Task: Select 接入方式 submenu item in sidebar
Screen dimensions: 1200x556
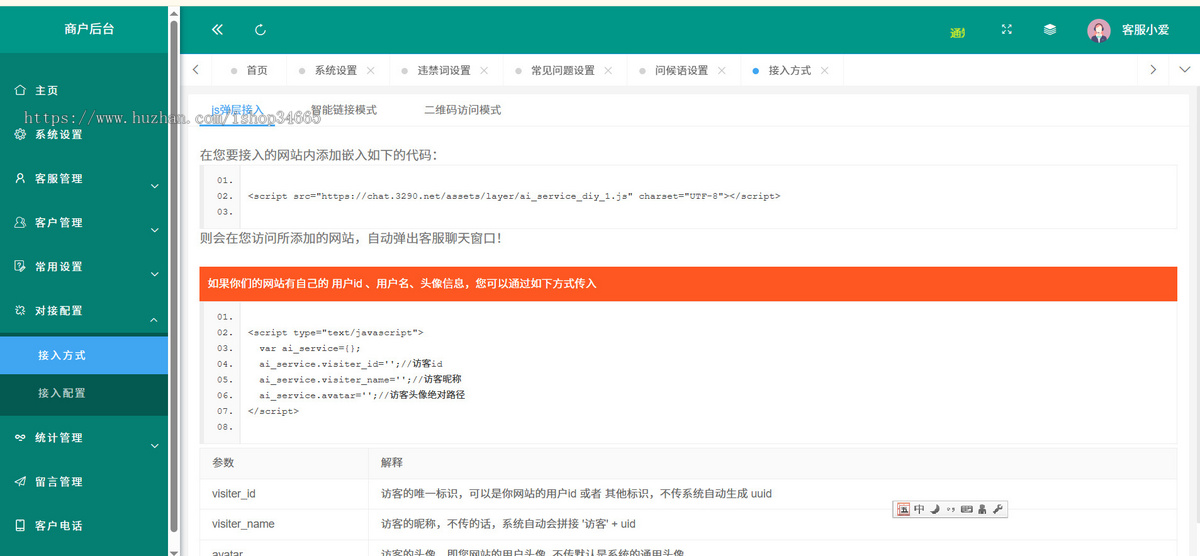Action: tap(84, 355)
